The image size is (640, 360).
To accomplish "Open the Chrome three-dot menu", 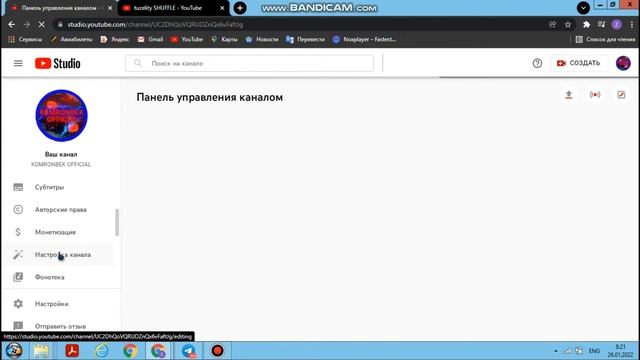I will tap(632, 24).
